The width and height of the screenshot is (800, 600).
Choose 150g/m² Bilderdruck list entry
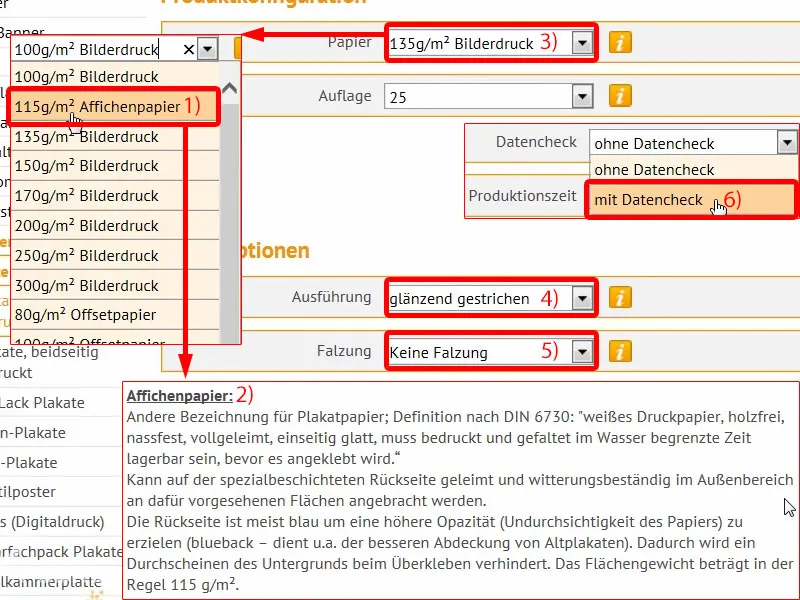pos(115,166)
